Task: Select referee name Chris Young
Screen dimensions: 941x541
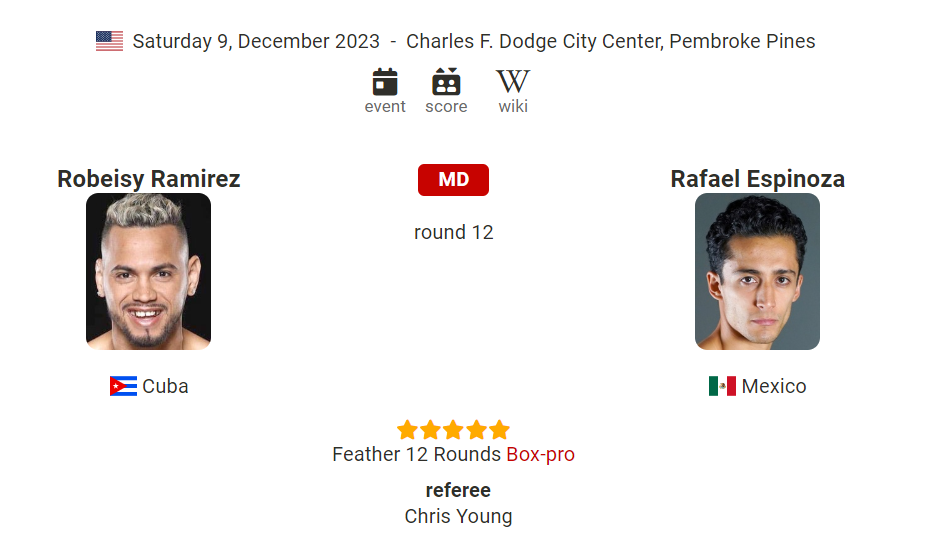Action: (x=458, y=516)
